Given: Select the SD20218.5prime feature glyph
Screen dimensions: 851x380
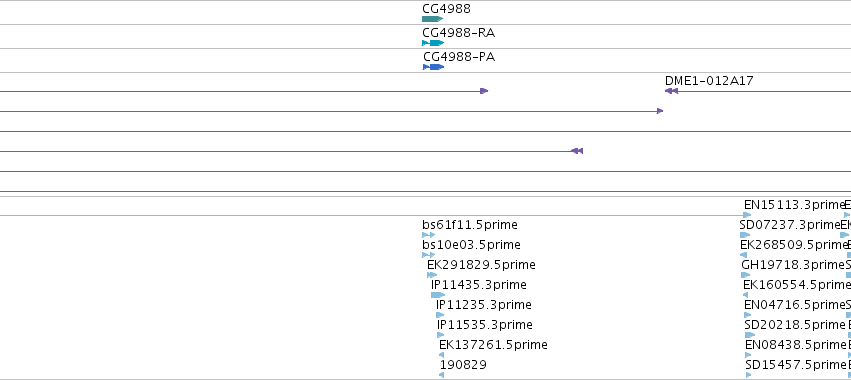Looking at the screenshot, I should tap(750, 335).
